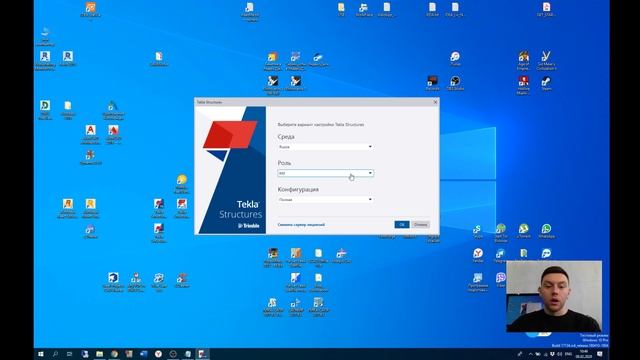Image resolution: width=640 pixels, height=360 pixels.
Task: Open the WhatsApp desktop shortcut
Action: (546, 231)
